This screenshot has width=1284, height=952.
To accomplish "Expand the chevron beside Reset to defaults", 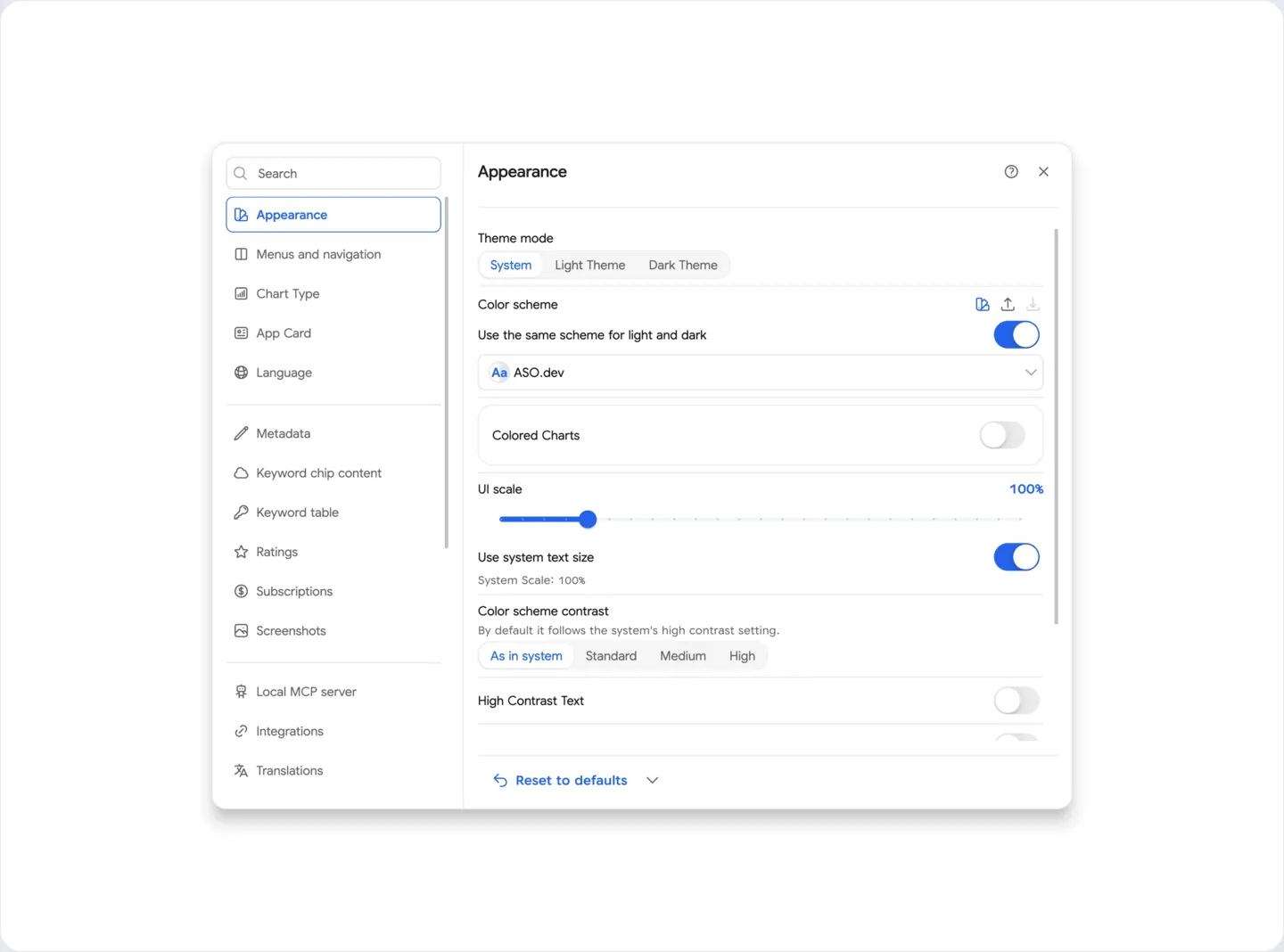I will tap(653, 780).
